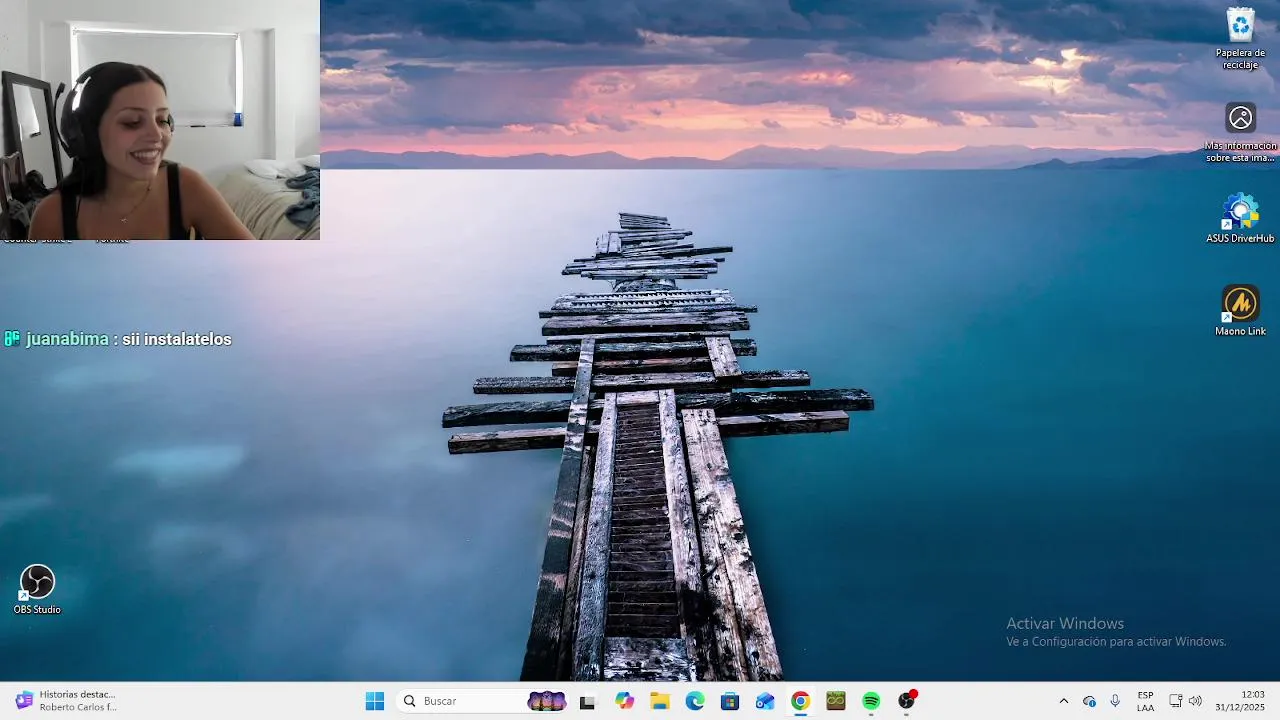This screenshot has width=1280, height=720.
Task: Open Microsoft Edge from the taskbar
Action: (x=695, y=701)
